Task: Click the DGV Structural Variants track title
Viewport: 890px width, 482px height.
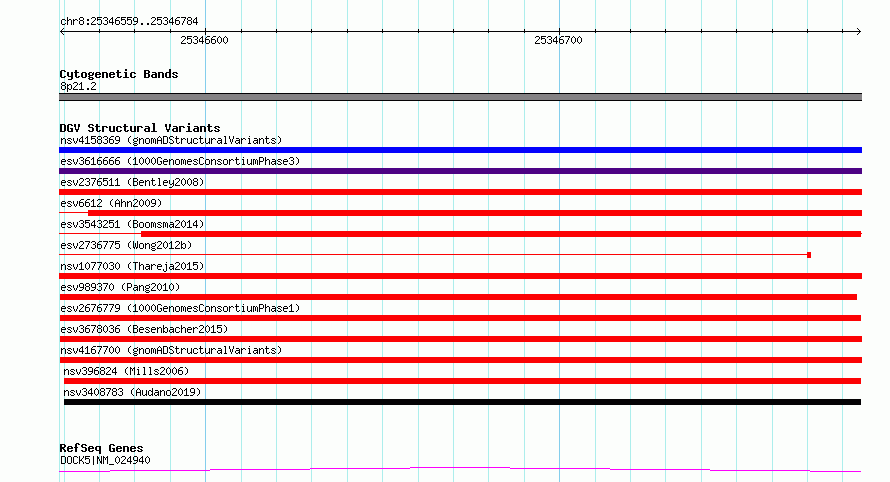Action: tap(140, 128)
